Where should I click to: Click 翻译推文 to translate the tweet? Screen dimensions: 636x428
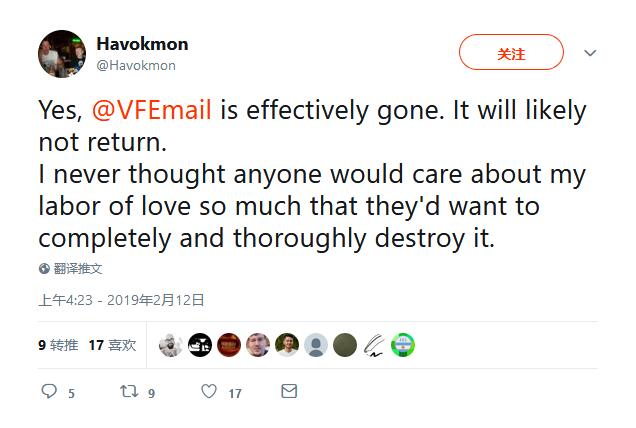pos(78,269)
